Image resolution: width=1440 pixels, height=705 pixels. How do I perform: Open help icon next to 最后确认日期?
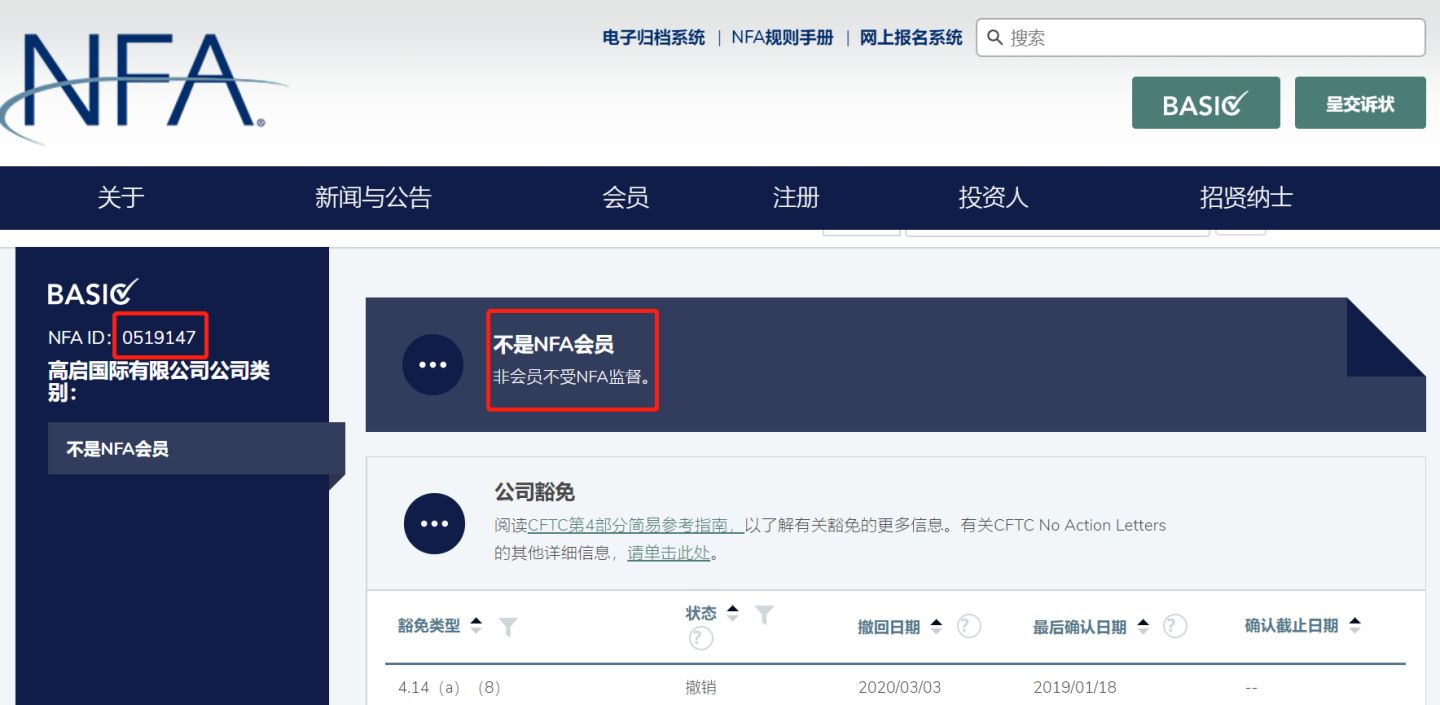tap(1175, 626)
